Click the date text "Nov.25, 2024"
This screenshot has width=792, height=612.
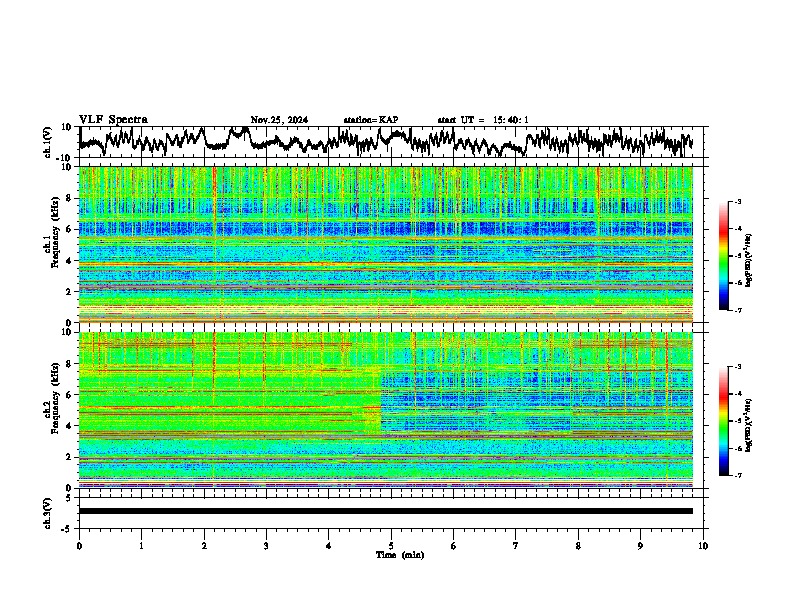279,120
